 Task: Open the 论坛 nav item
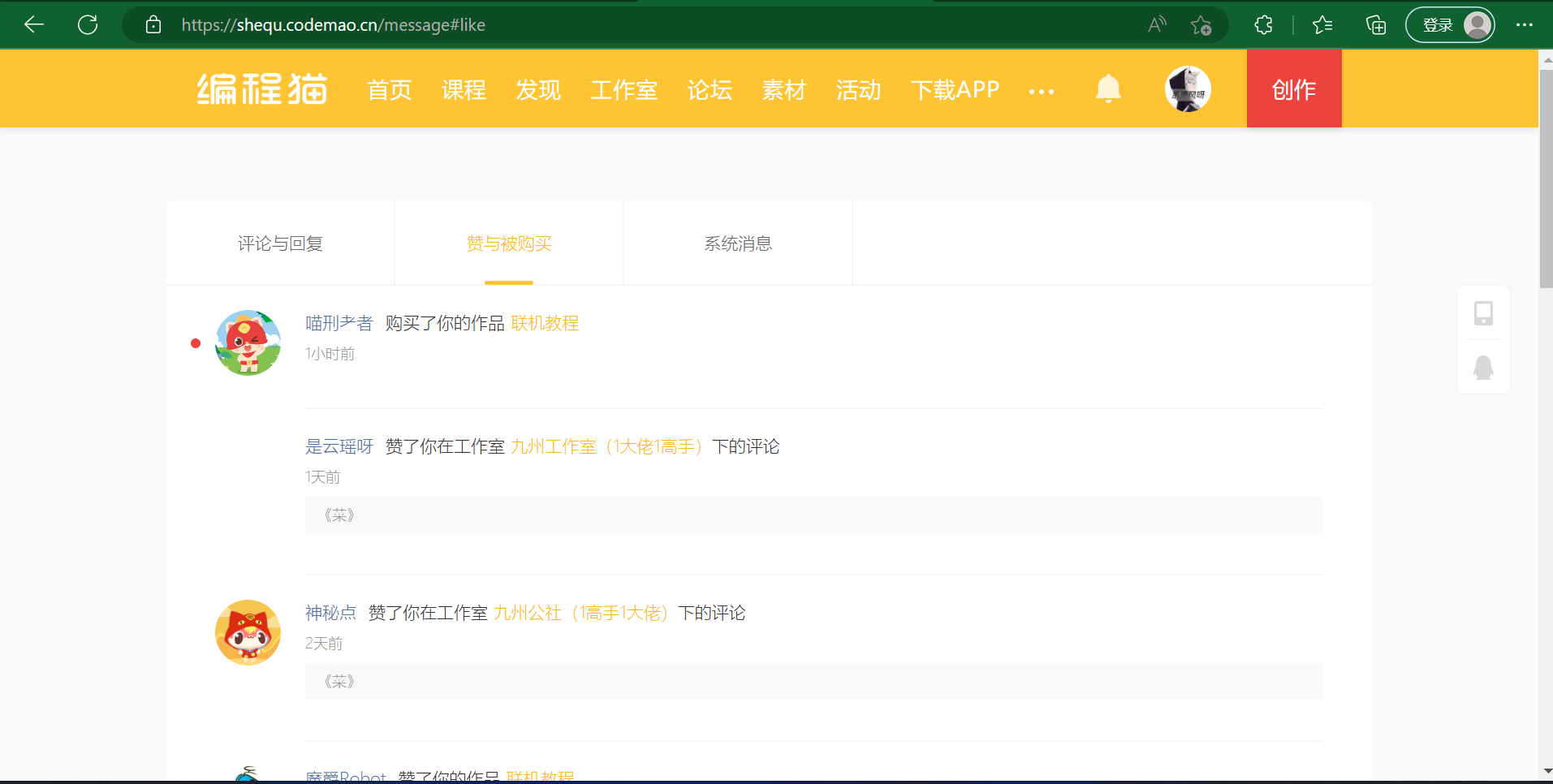(710, 89)
